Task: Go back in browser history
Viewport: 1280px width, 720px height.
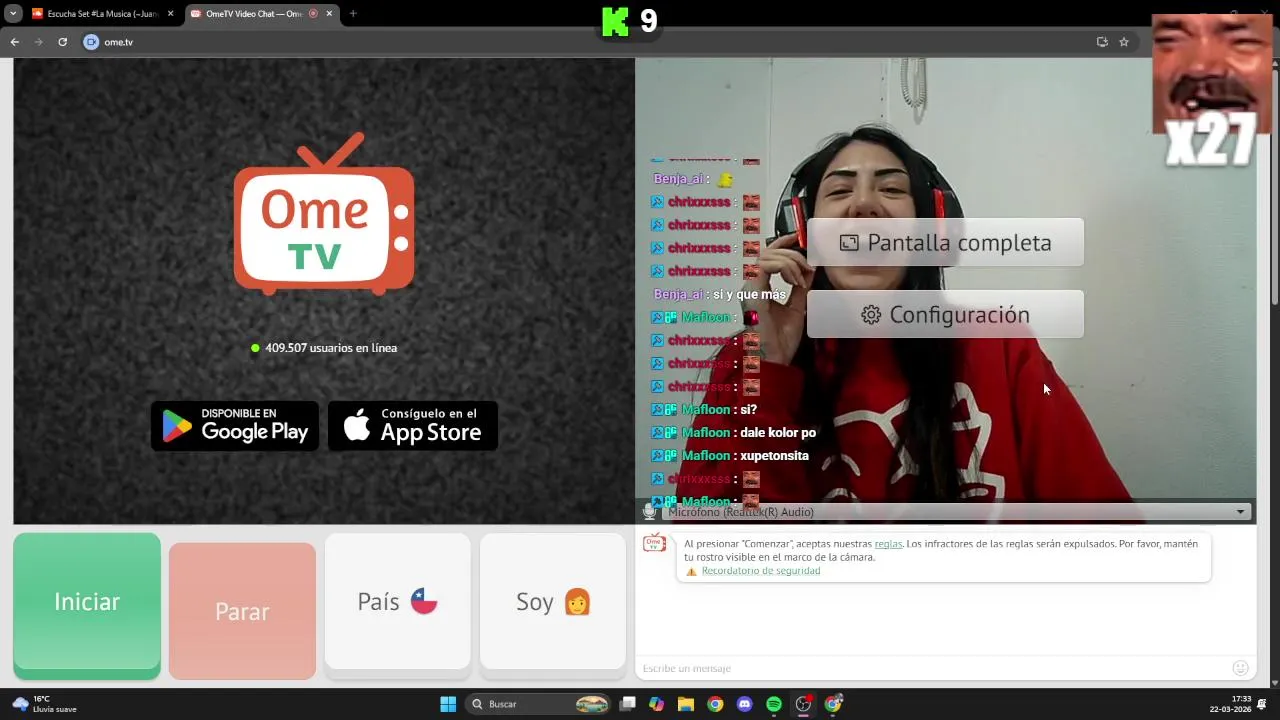Action: pyautogui.click(x=14, y=42)
